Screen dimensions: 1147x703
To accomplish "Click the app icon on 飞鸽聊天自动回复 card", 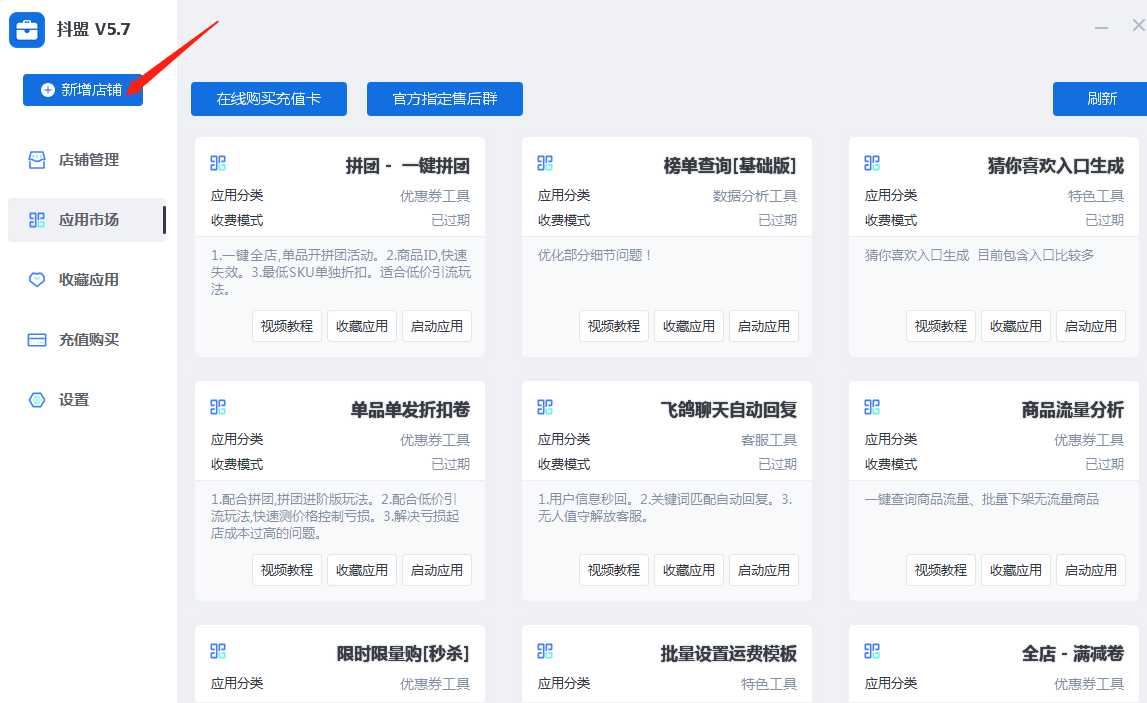I will tap(545, 407).
